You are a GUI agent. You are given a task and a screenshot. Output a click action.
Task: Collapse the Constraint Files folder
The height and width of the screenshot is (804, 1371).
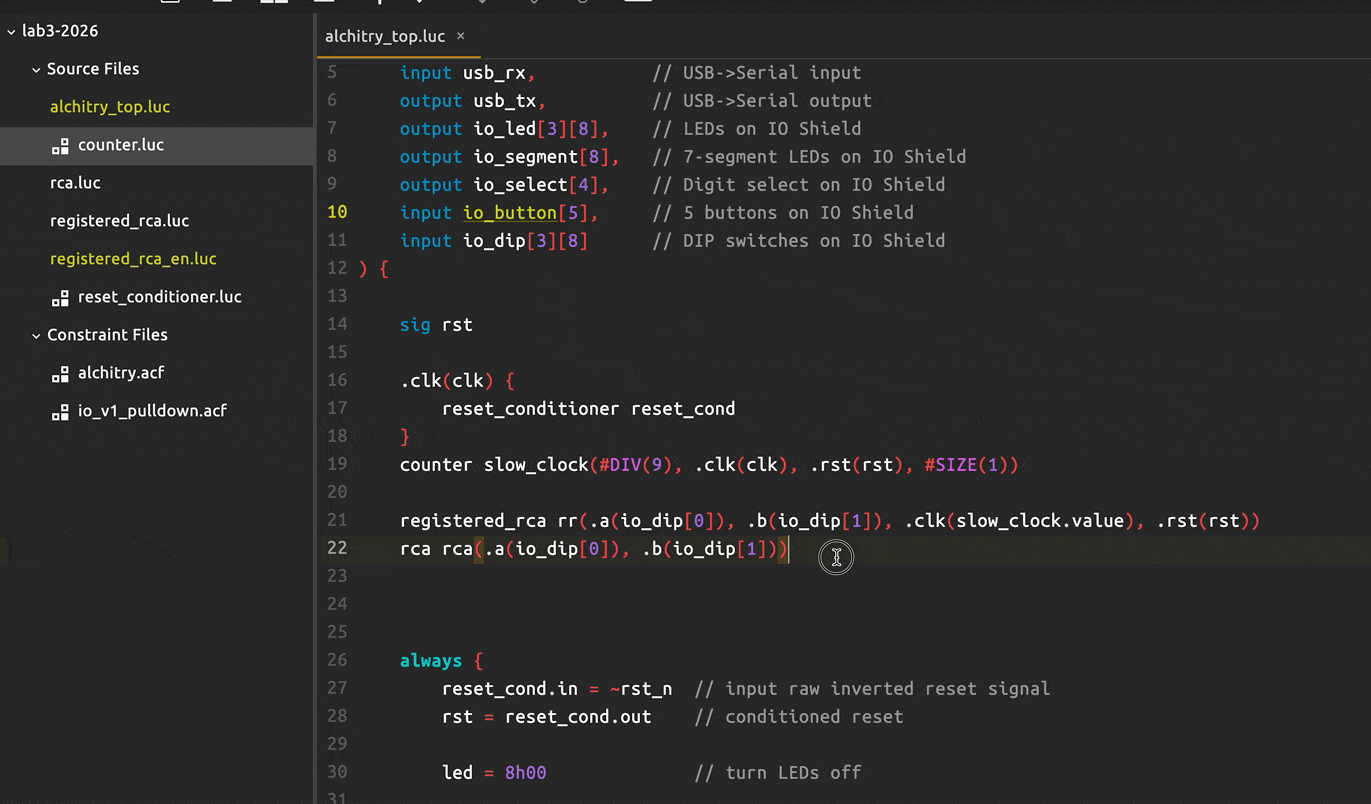point(36,335)
